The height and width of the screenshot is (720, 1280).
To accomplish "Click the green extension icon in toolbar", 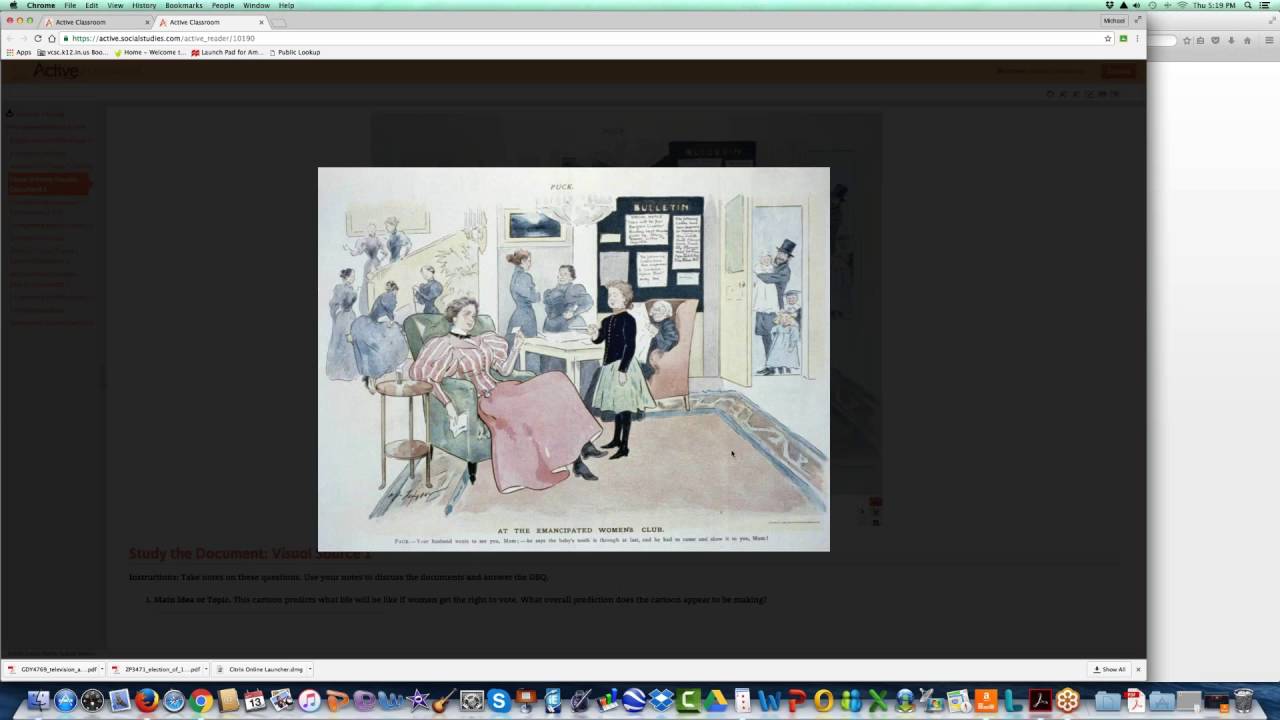I will coord(1123,38).
